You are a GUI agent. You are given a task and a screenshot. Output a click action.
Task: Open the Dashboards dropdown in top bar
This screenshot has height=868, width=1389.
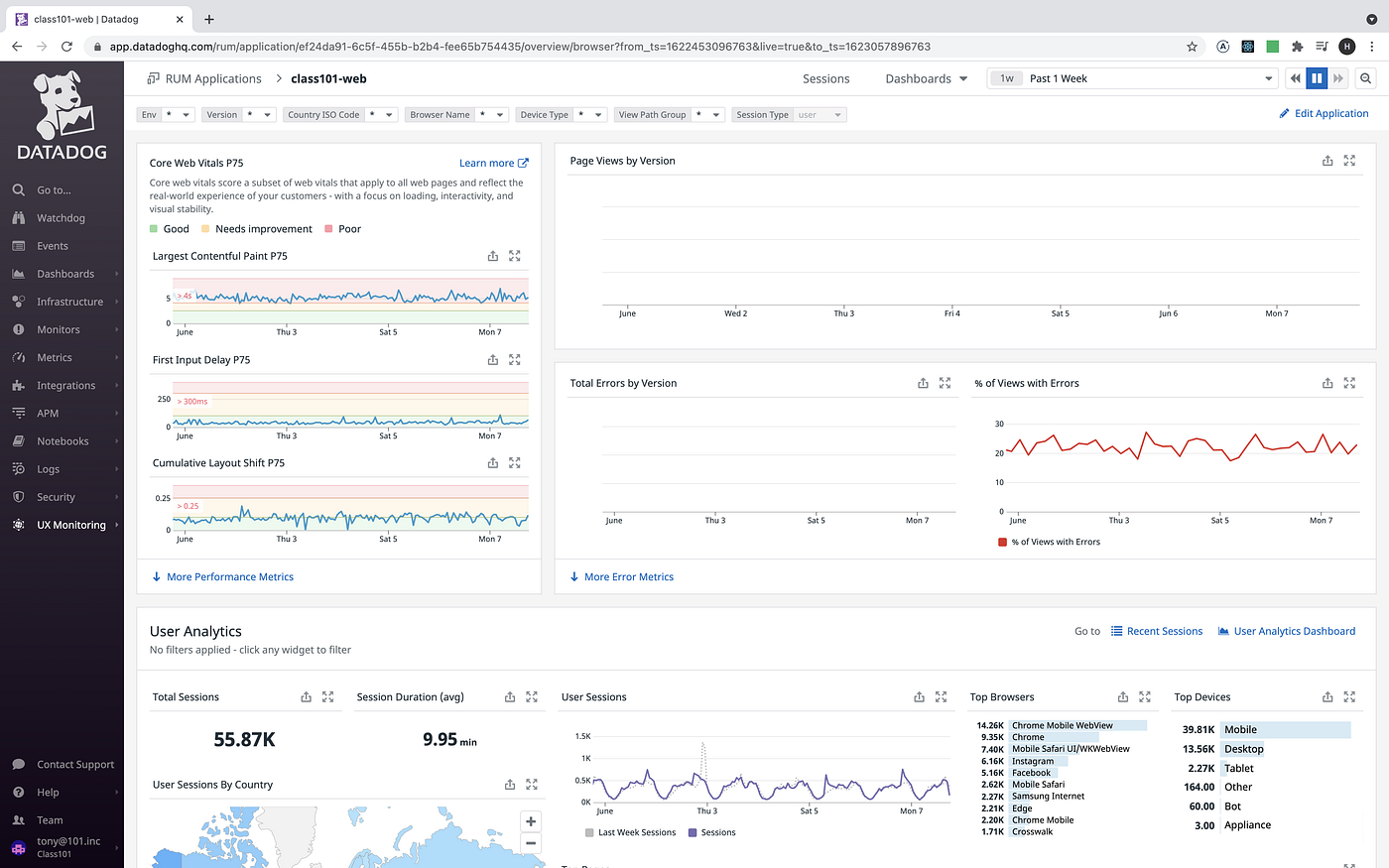point(927,78)
